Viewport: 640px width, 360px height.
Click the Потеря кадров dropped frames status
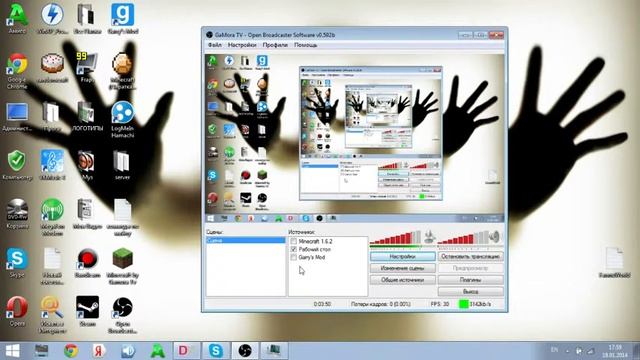pyautogui.click(x=380, y=304)
